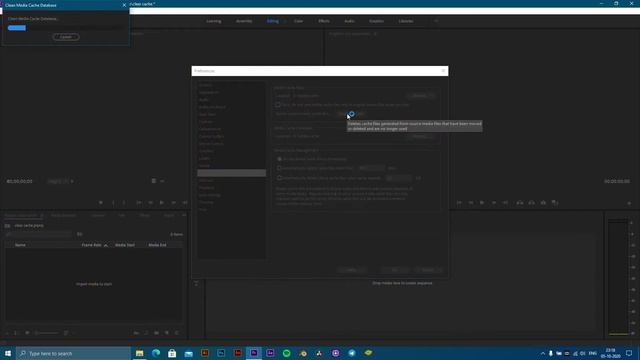Click the cache size GB input field
The height and width of the screenshot is (360, 640).
pos(399,178)
